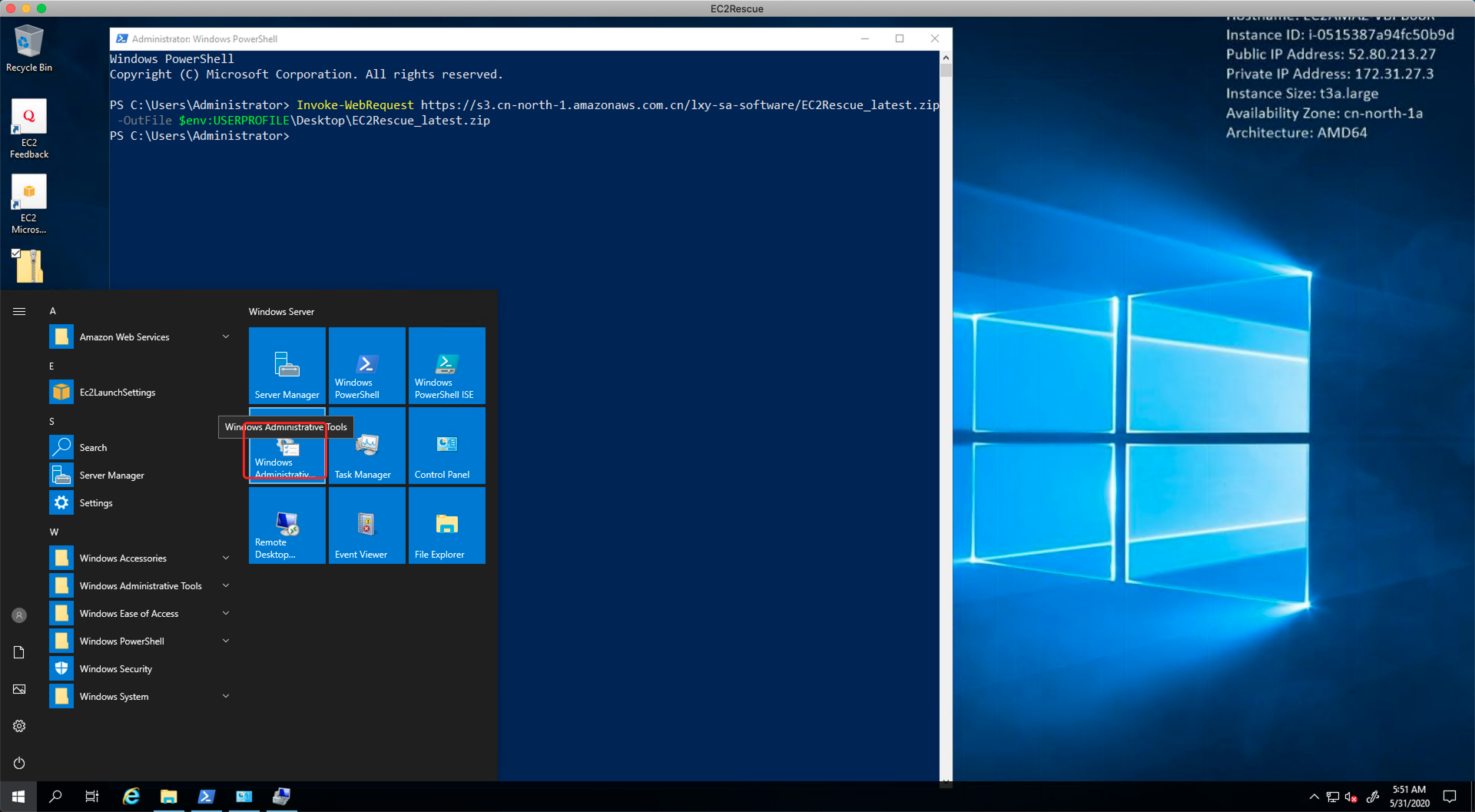The image size is (1475, 812).
Task: Open Settings from the app list
Action: [x=96, y=503]
